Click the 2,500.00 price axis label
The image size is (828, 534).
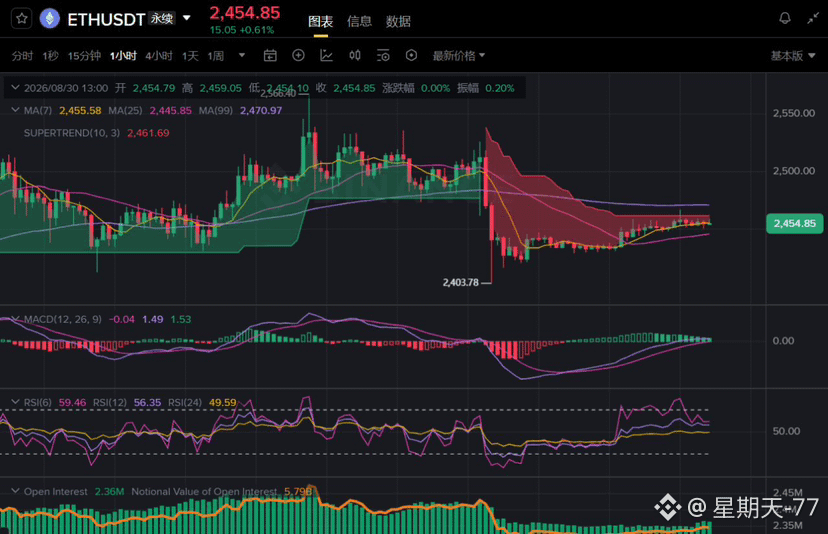794,171
